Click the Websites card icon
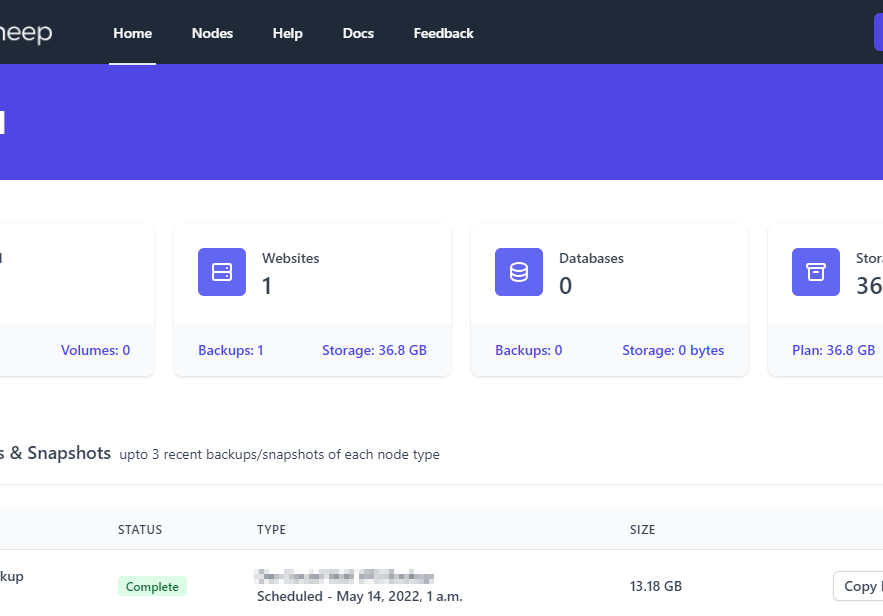This screenshot has height=616, width=883. (x=222, y=271)
